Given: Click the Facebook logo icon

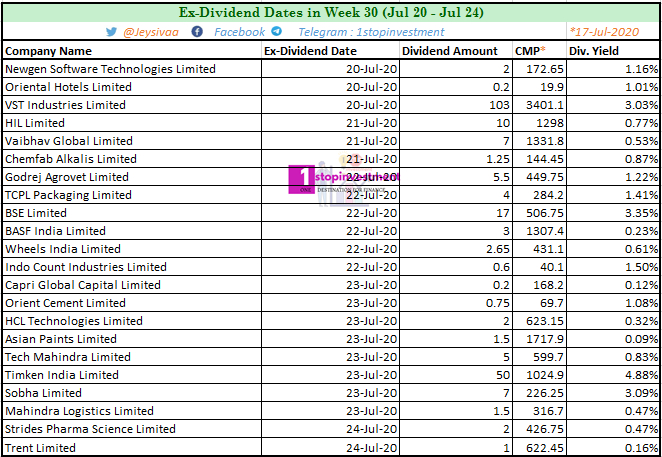Looking at the screenshot, I should coord(197,32).
